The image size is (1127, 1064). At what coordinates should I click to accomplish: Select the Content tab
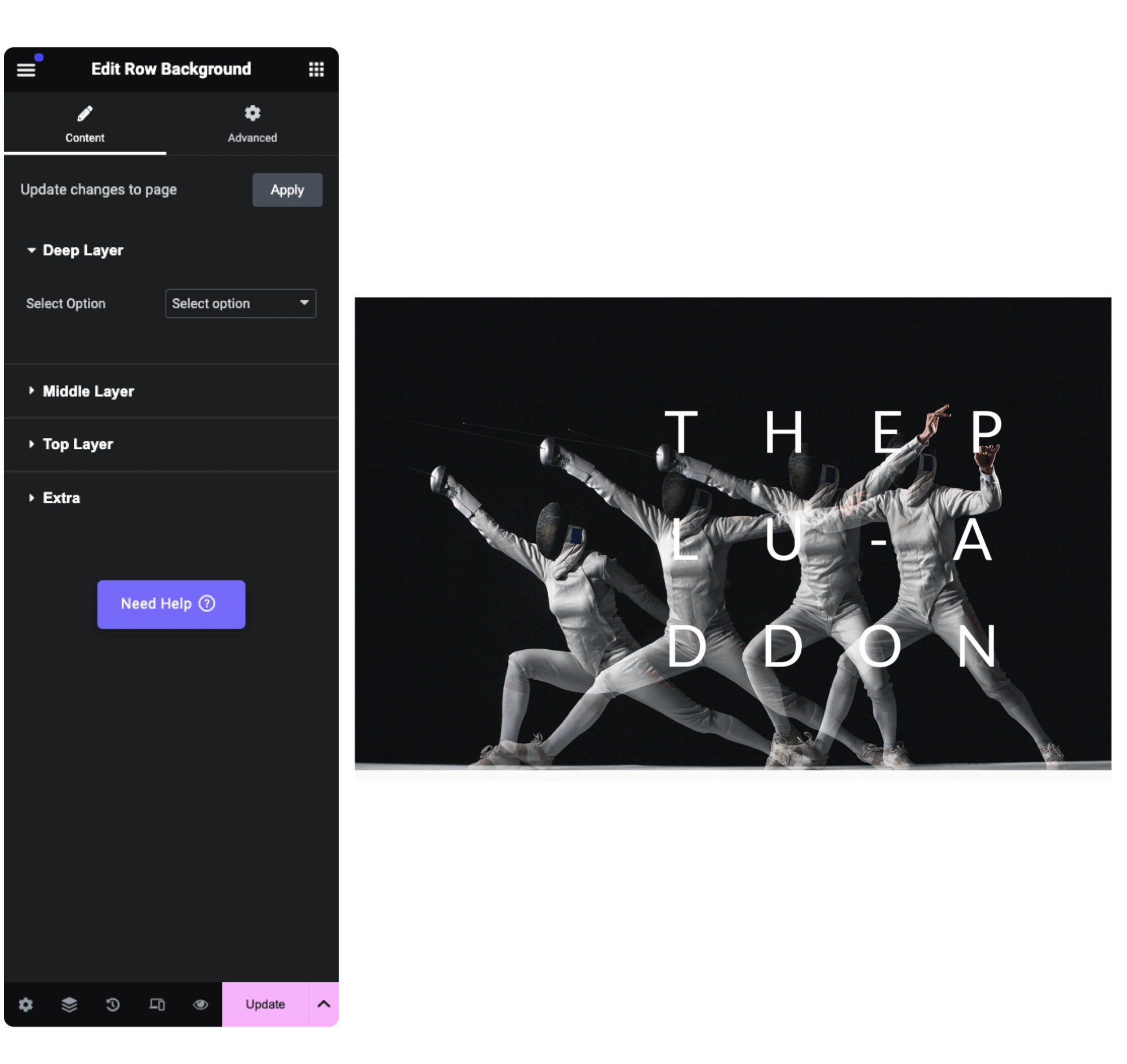[x=87, y=124]
